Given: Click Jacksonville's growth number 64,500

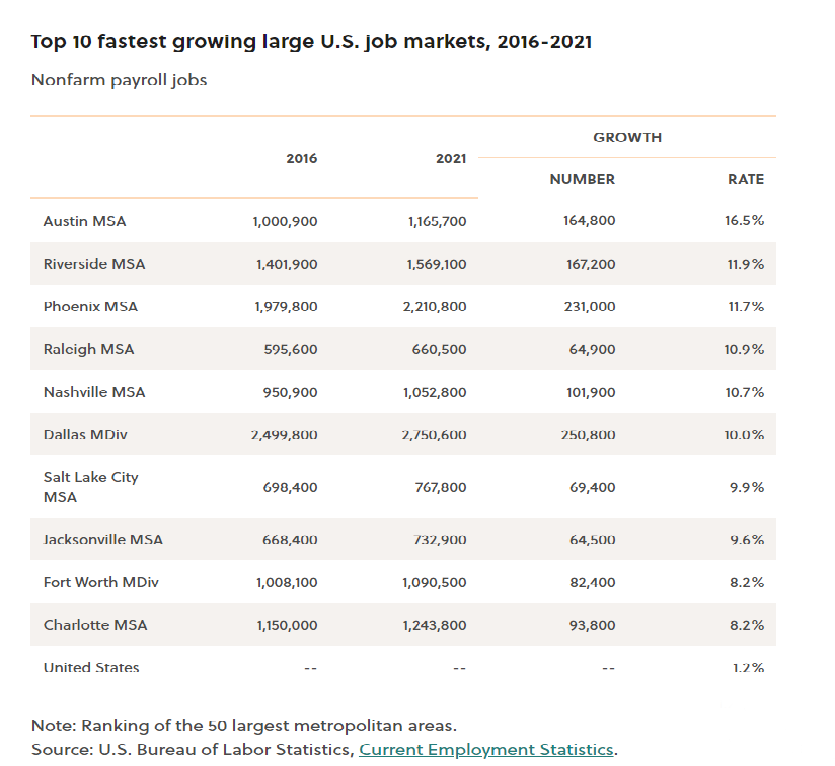Looking at the screenshot, I should pyautogui.click(x=592, y=540).
